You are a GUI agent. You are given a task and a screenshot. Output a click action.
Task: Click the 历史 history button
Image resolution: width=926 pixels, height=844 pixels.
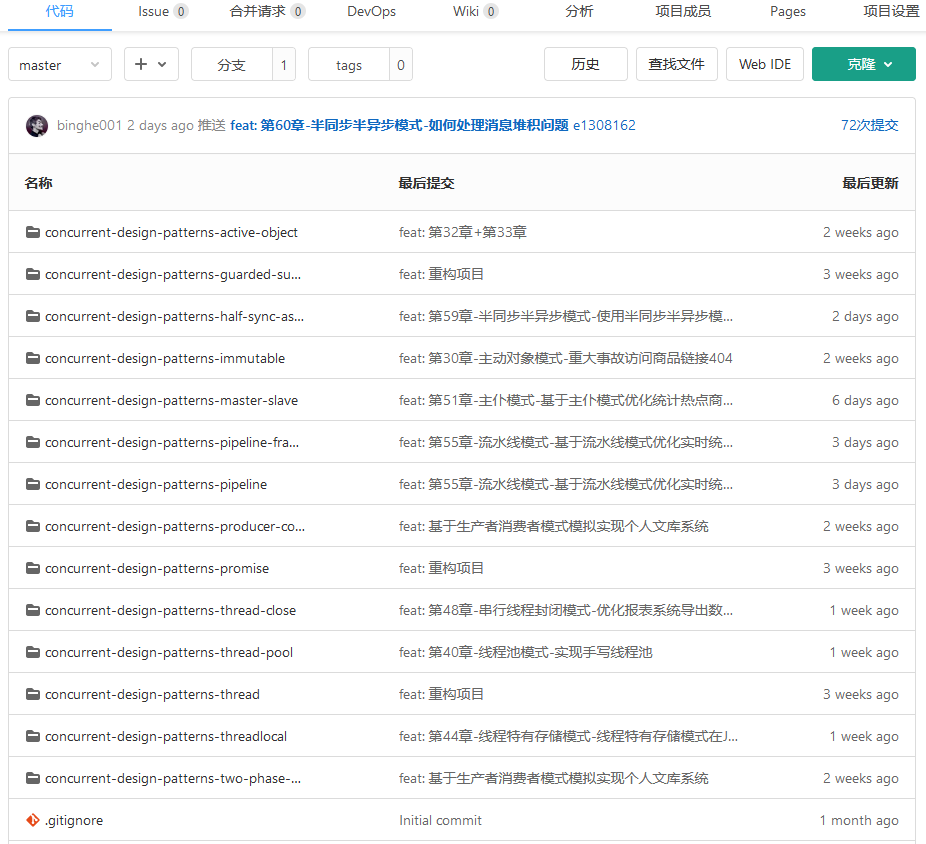tap(585, 64)
